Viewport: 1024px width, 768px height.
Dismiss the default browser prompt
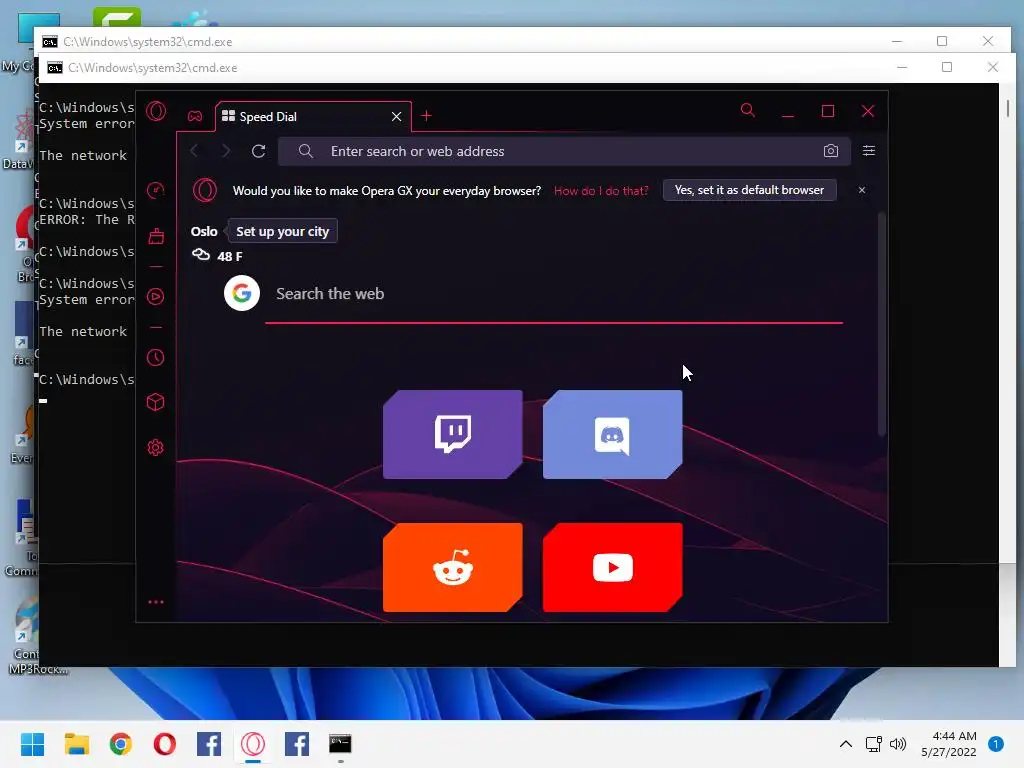point(861,190)
